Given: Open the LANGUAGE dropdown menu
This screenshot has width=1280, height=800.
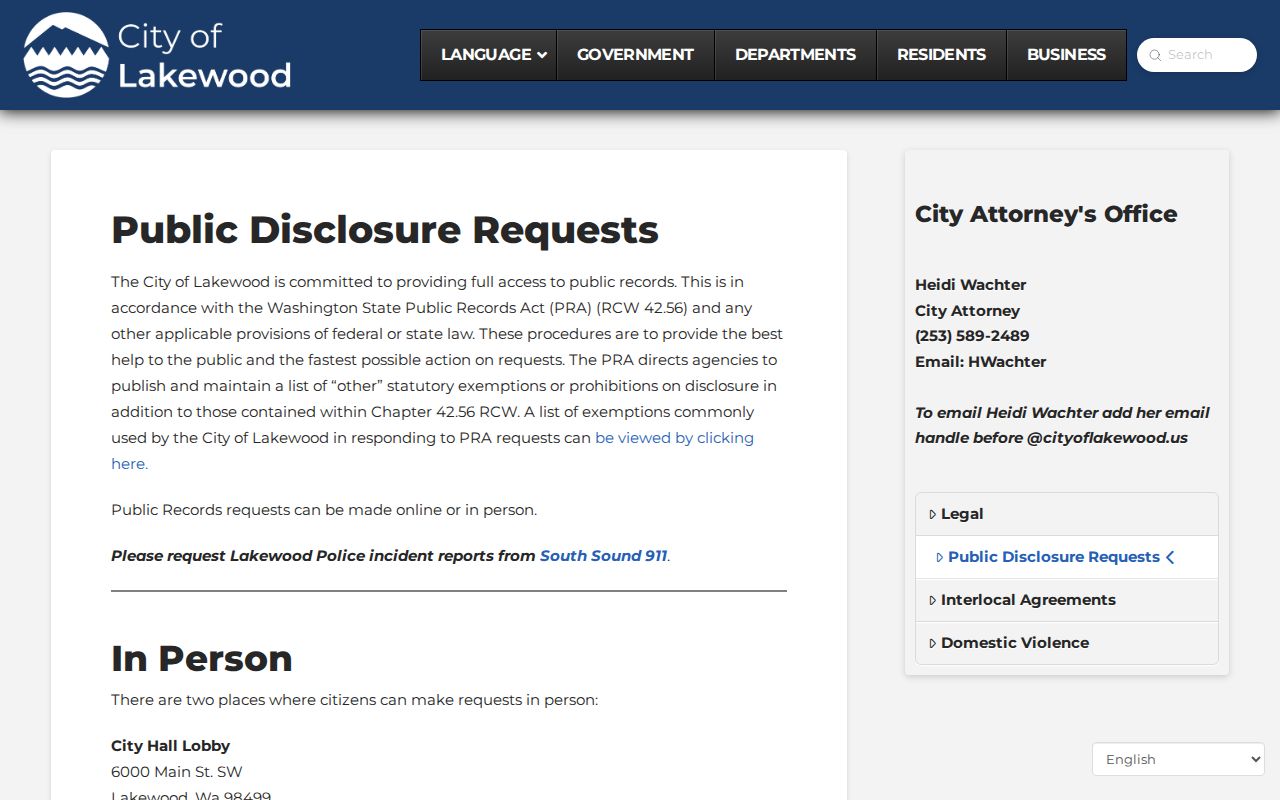Looking at the screenshot, I should point(488,55).
